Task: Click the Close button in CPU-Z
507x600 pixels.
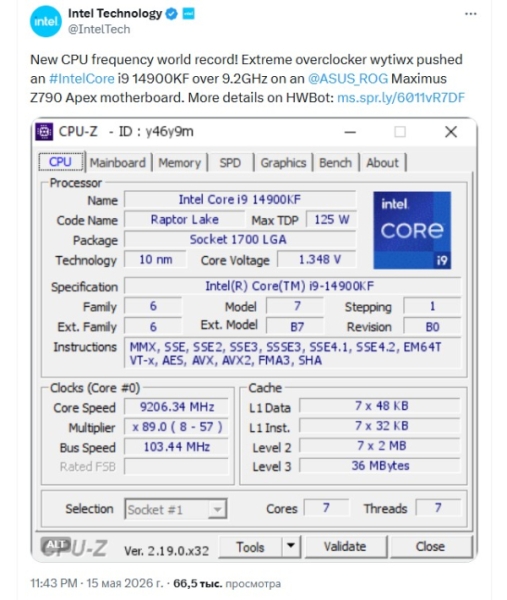Action: tap(430, 546)
